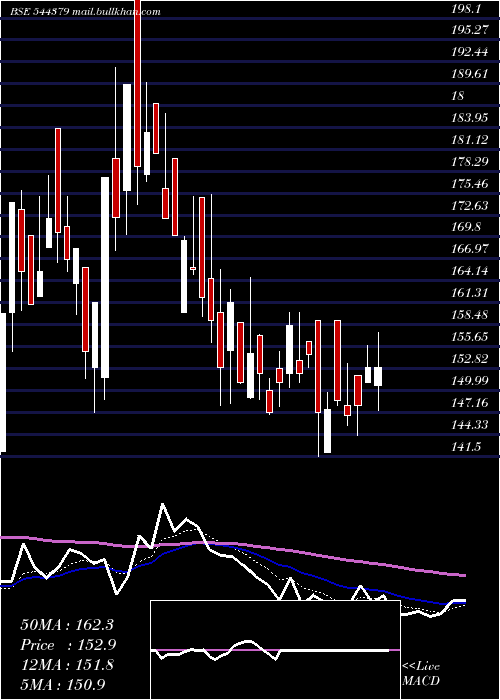Screen dimensions: 500x700
Task: Select the 198.1 price axis label
Action: (466, 8)
